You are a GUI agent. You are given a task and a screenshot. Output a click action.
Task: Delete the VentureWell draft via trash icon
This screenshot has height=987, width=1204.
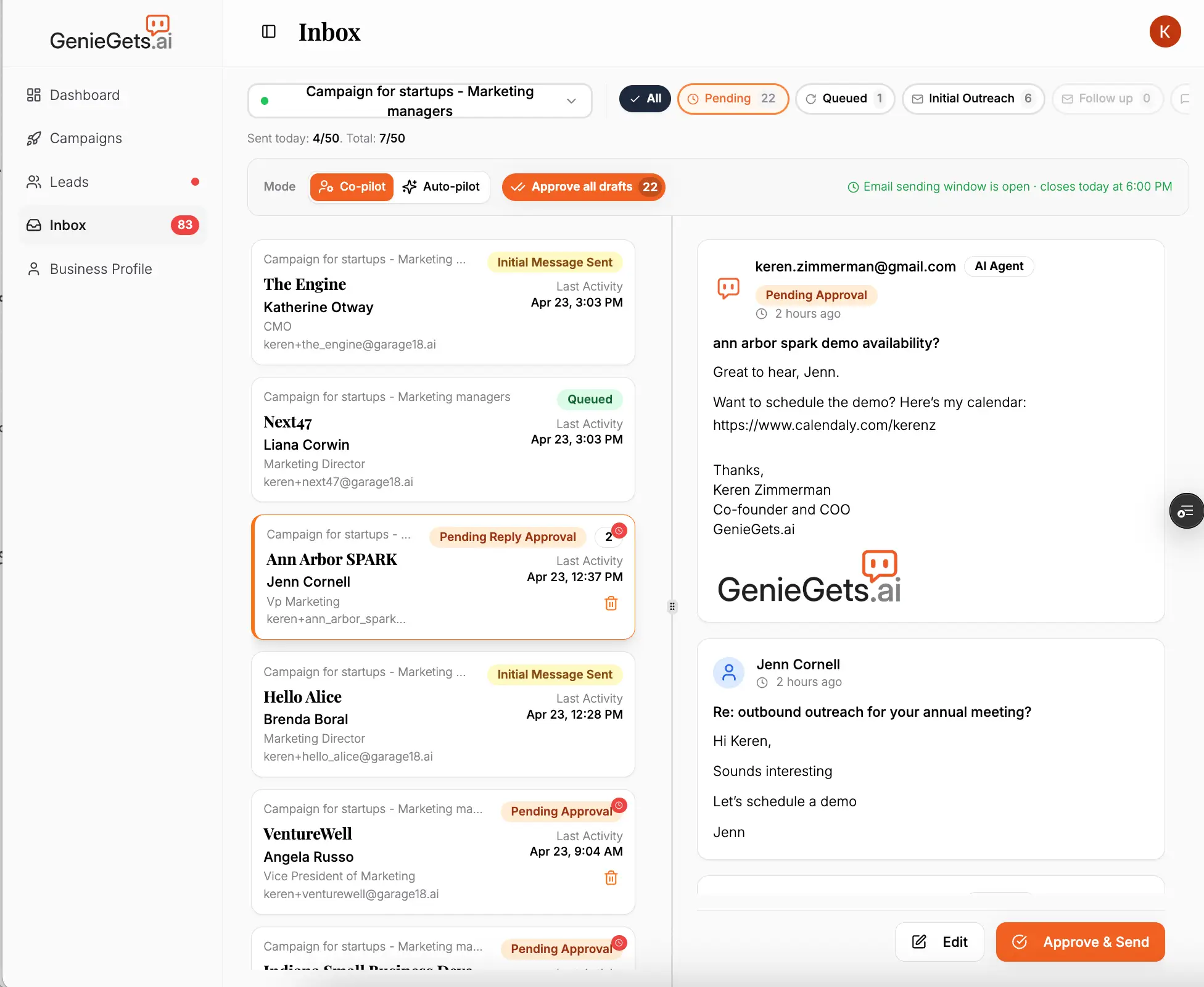tap(611, 878)
